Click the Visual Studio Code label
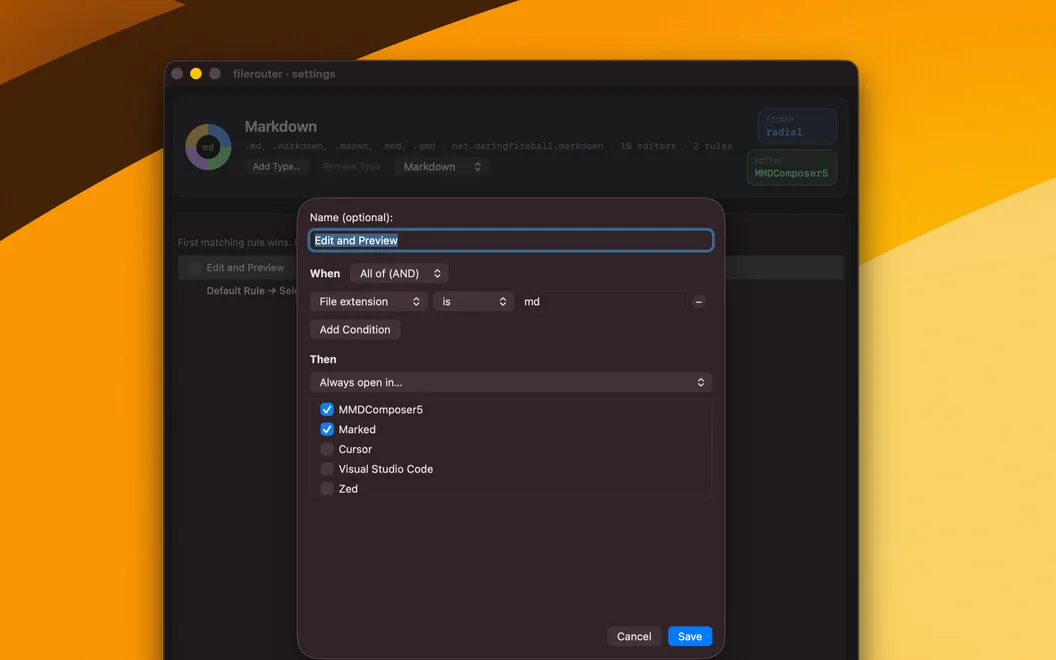Viewport: 1056px width, 660px height. coord(385,469)
